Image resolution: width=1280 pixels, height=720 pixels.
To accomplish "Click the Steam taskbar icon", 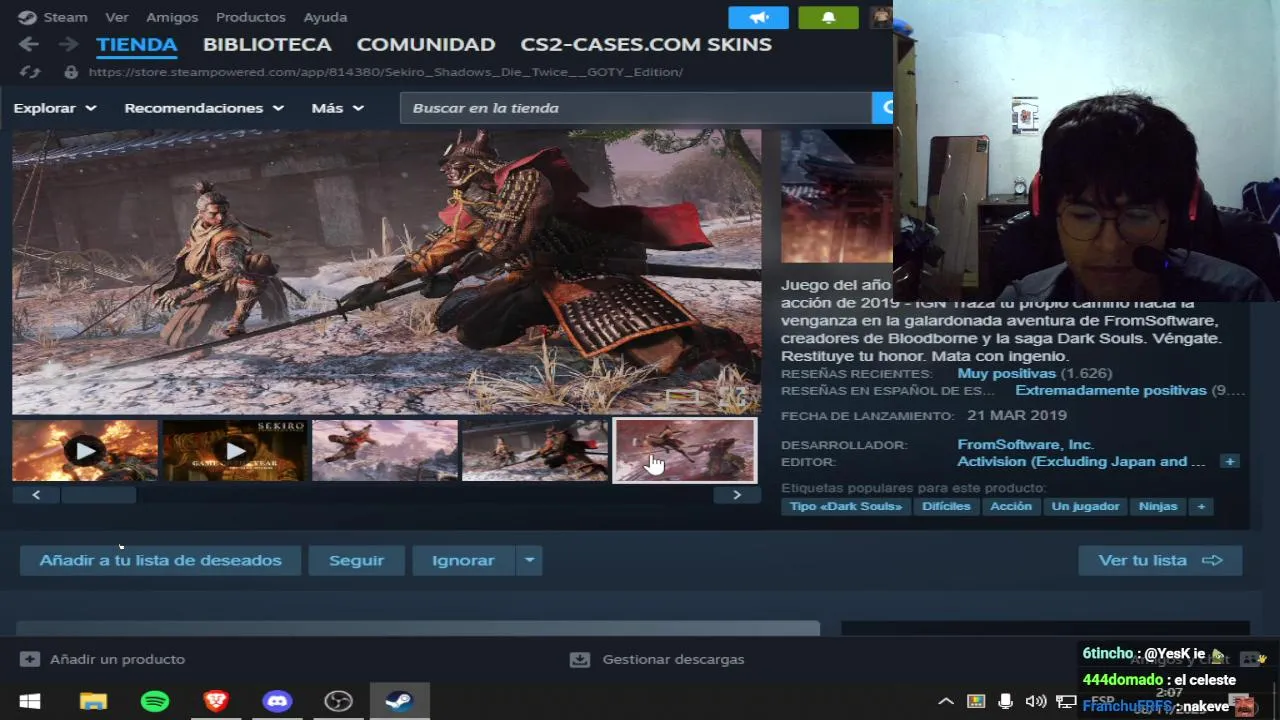I will (399, 701).
